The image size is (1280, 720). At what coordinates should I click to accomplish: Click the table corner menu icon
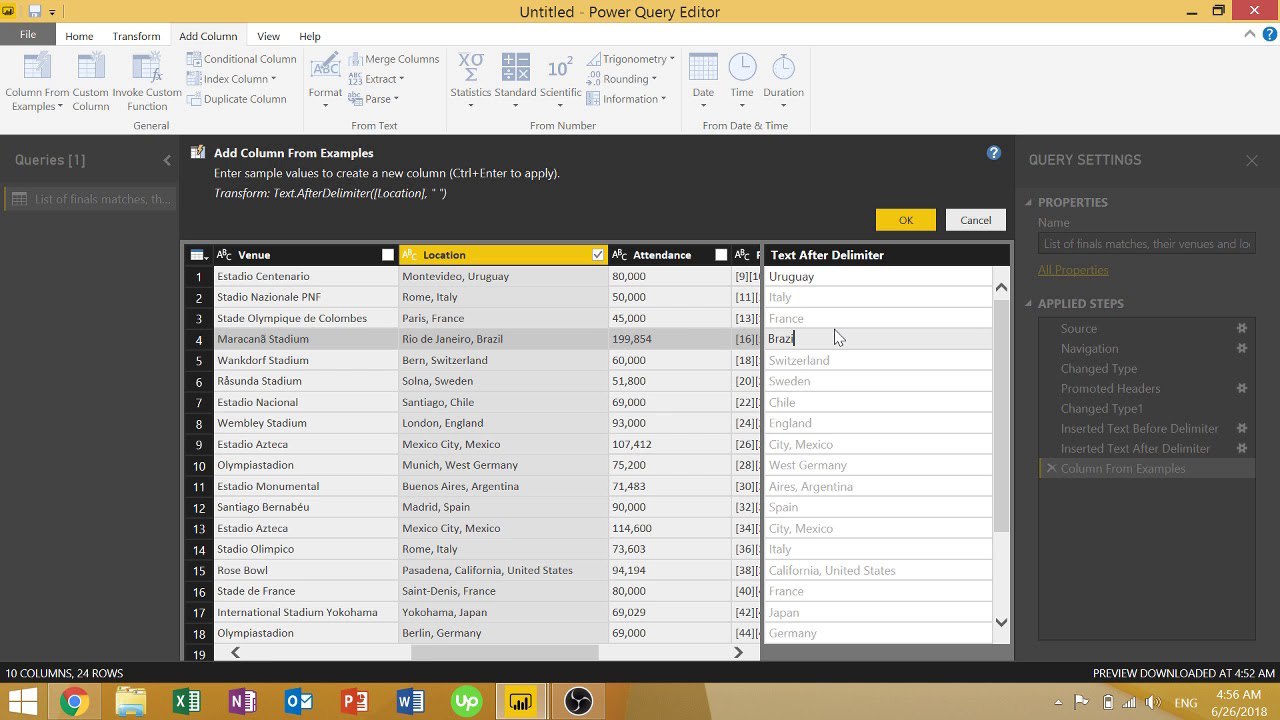click(x=198, y=255)
